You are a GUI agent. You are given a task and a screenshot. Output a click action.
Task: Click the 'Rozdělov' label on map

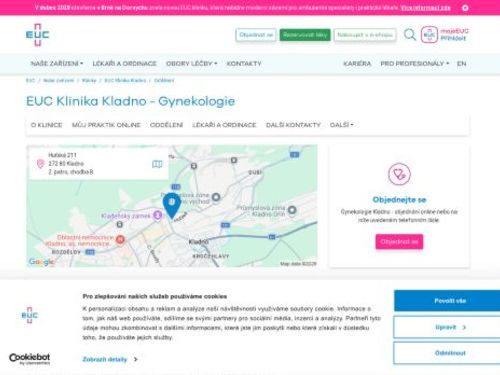(x=66, y=252)
